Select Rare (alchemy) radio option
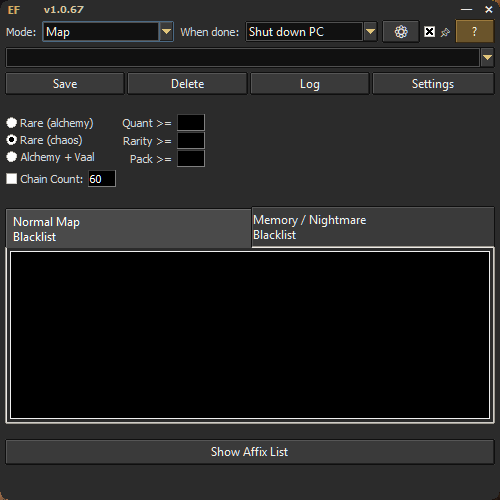The height and width of the screenshot is (500, 500). [x=50, y=123]
